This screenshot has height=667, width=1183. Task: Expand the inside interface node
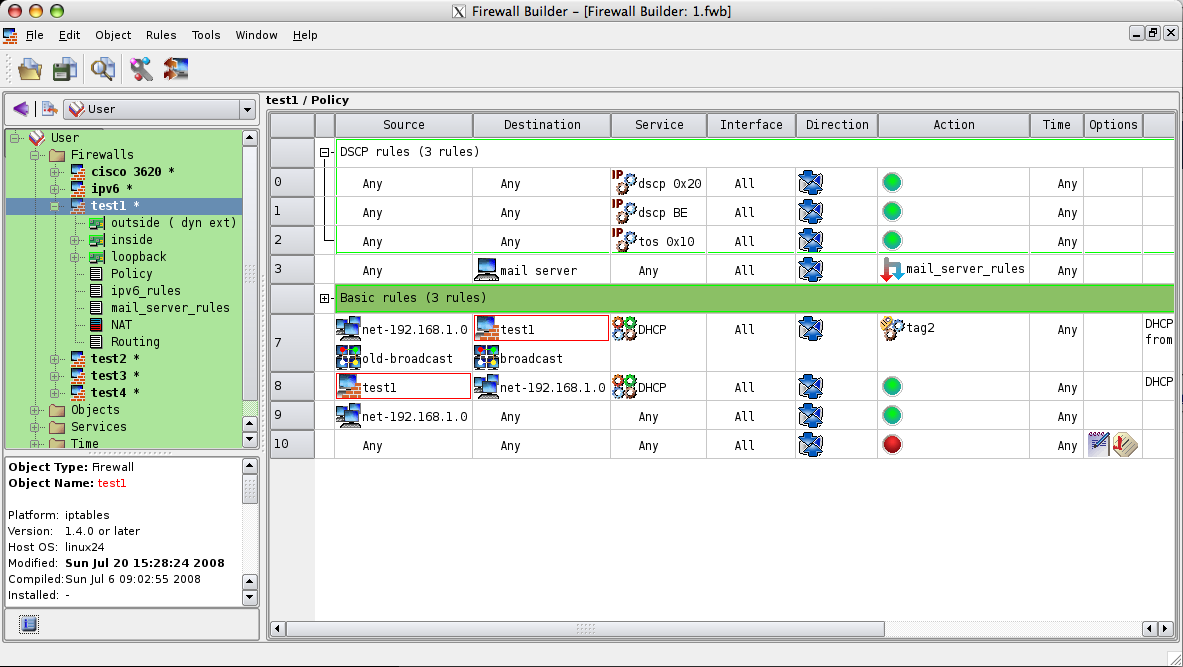point(75,240)
